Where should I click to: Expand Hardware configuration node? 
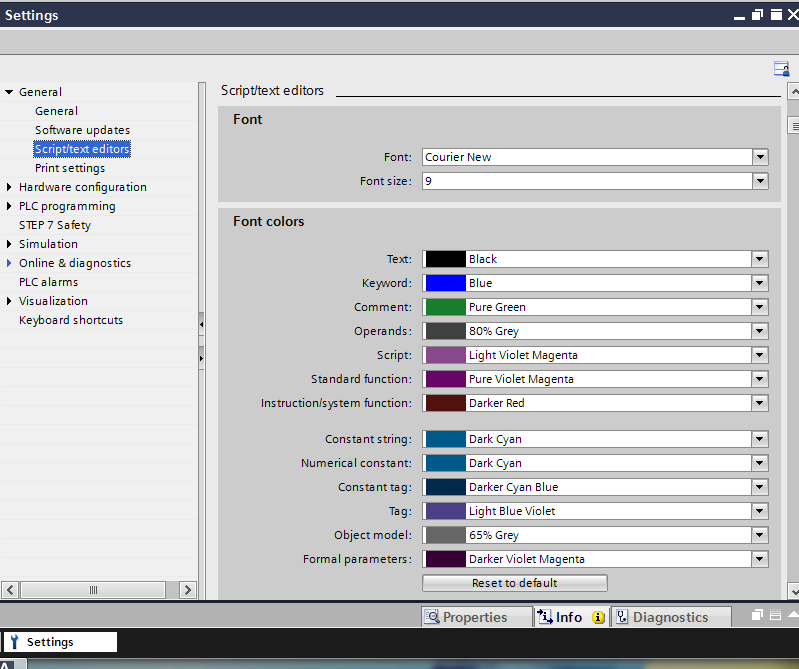pyautogui.click(x=9, y=187)
